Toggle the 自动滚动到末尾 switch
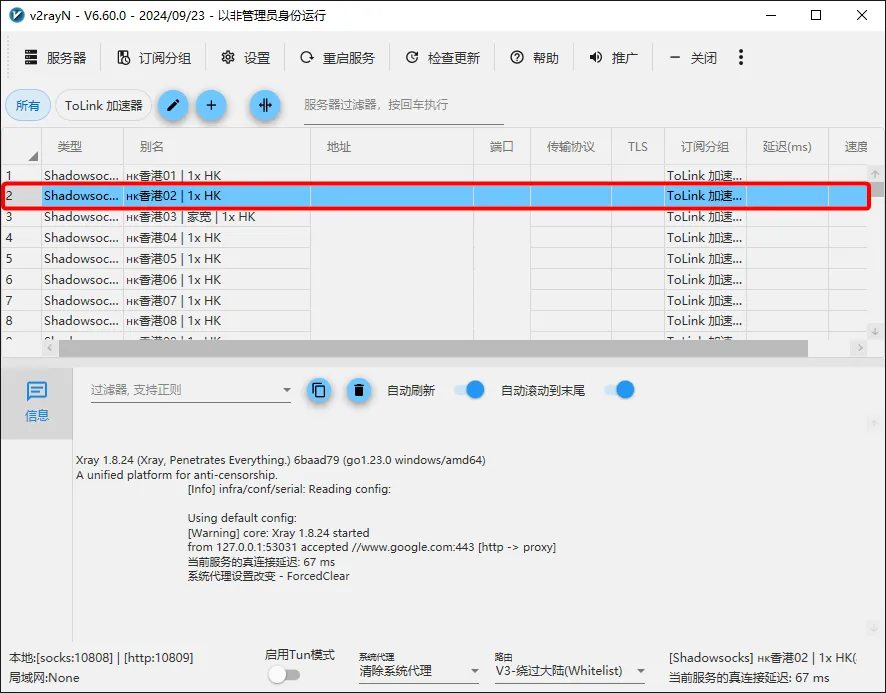The height and width of the screenshot is (693, 886). click(x=619, y=390)
